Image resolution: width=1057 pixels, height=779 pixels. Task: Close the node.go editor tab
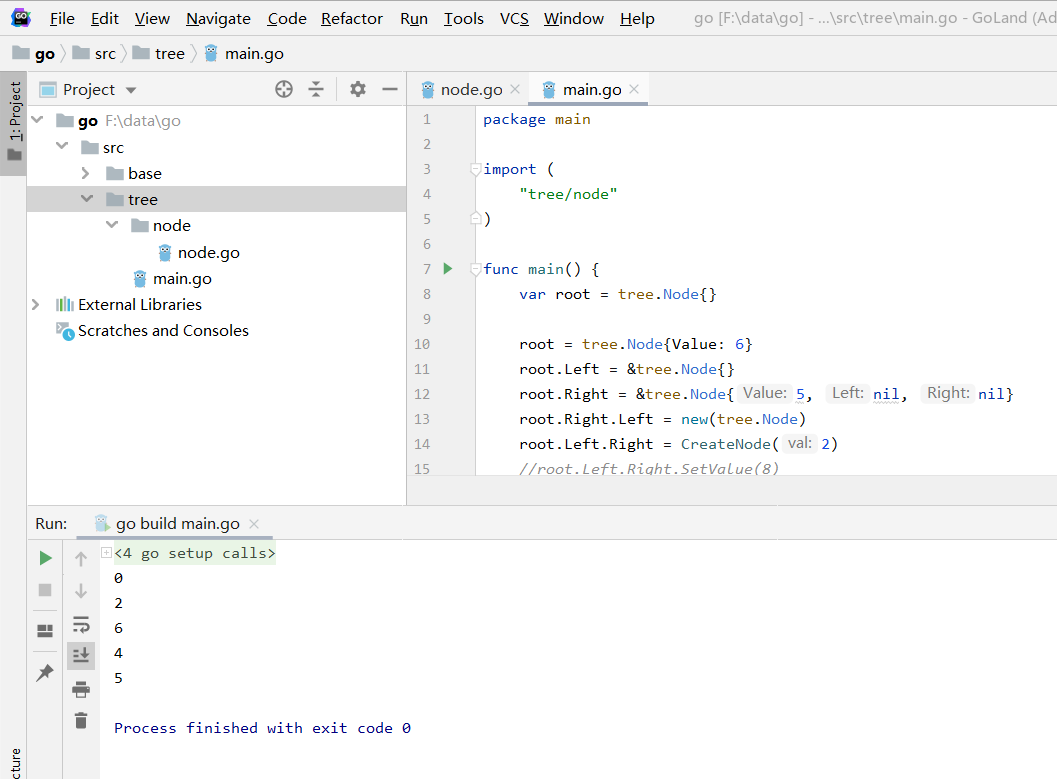pos(515,89)
